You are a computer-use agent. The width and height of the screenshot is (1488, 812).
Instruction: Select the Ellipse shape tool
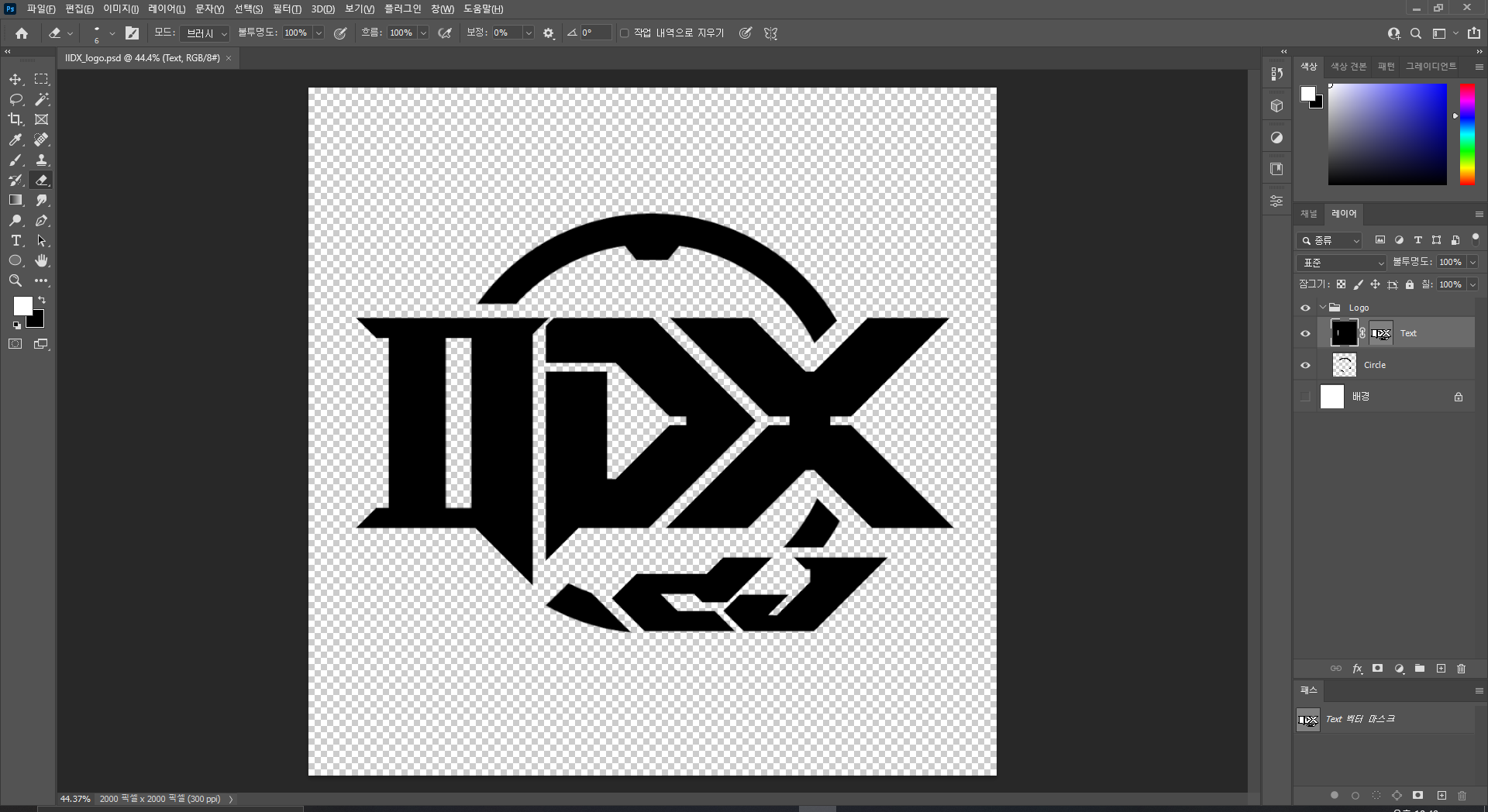point(15,260)
